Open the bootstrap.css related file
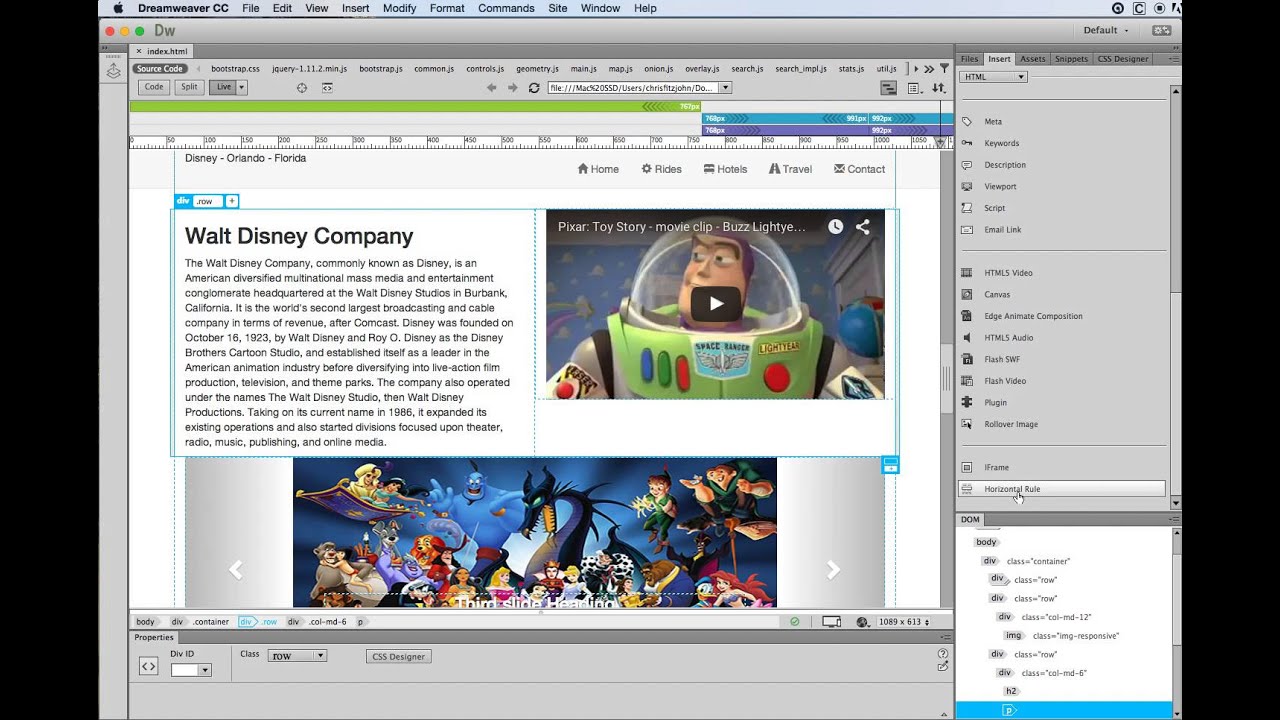Viewport: 1280px width, 720px height. tap(235, 69)
